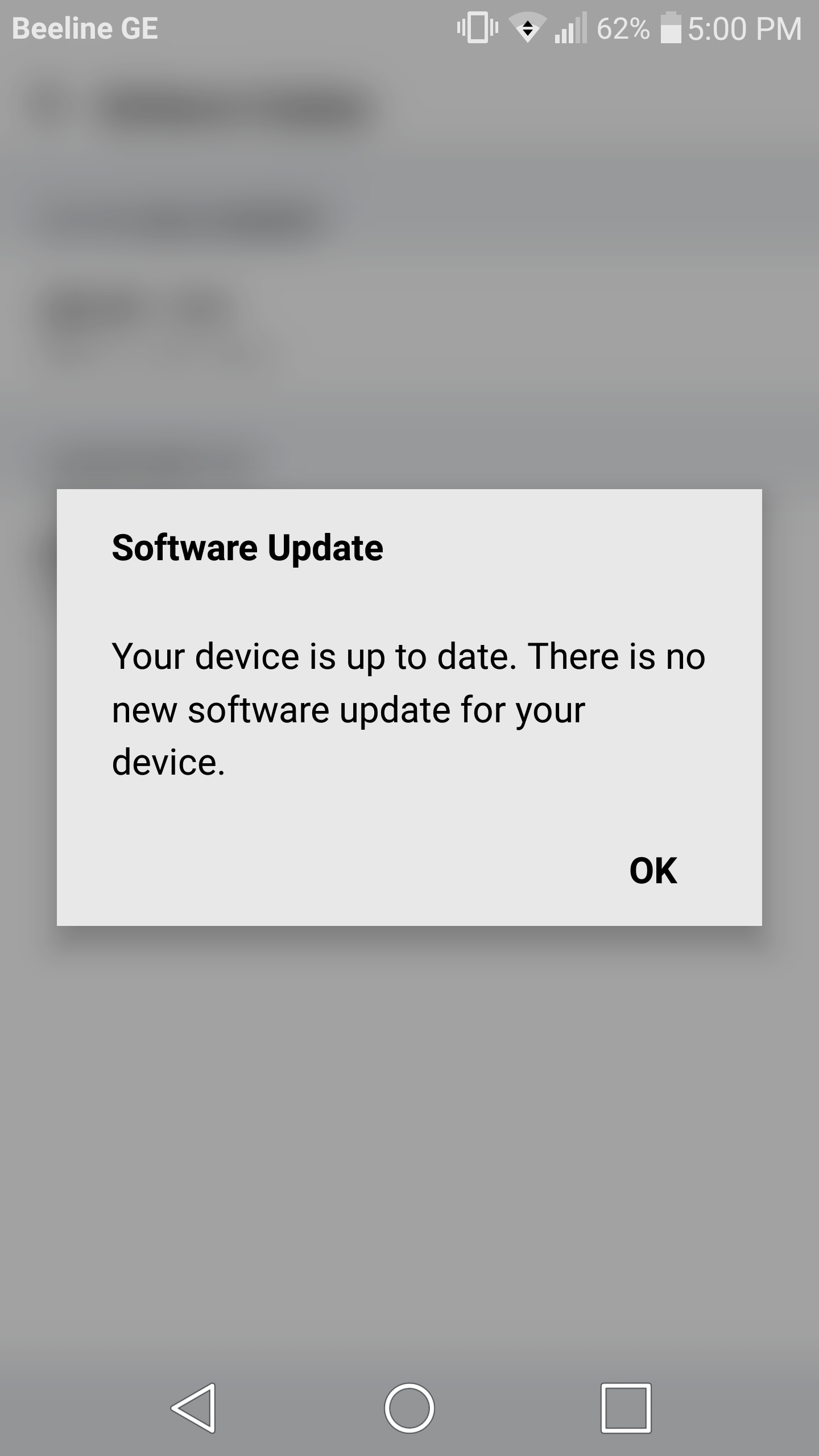Viewport: 819px width, 1456px height.
Task: Tap OK in the Software Update dialog
Action: click(653, 870)
